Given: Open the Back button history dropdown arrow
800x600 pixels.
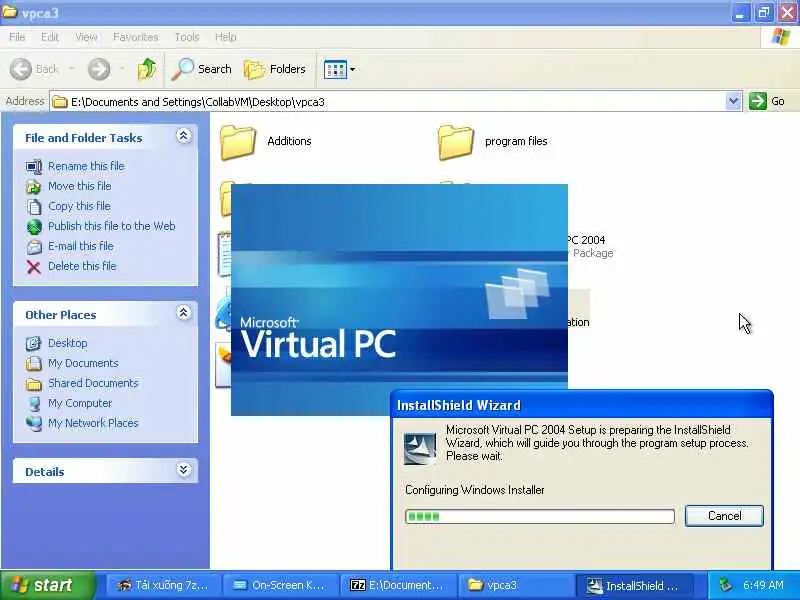Looking at the screenshot, I should [71, 68].
